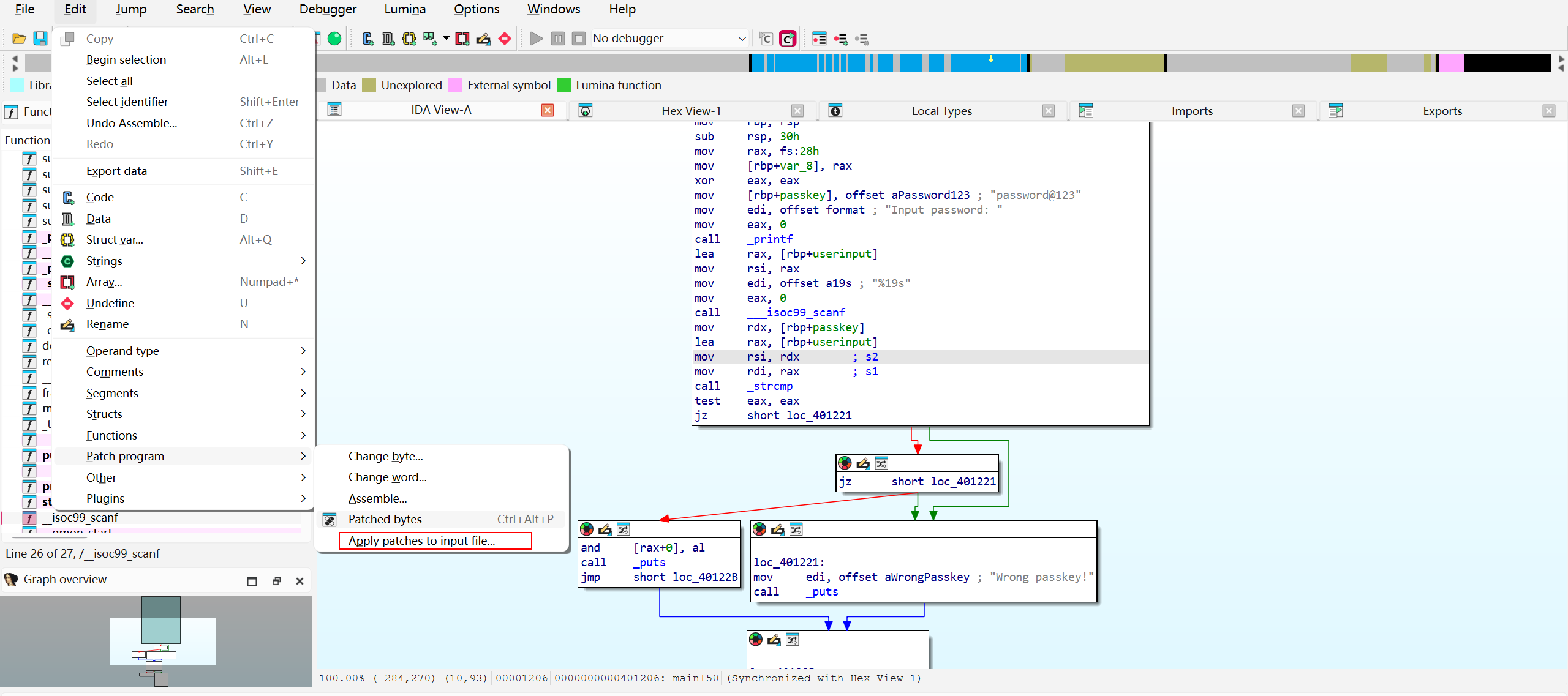Switch to the Hex View-1 tab
1568x696 pixels.
tap(691, 111)
